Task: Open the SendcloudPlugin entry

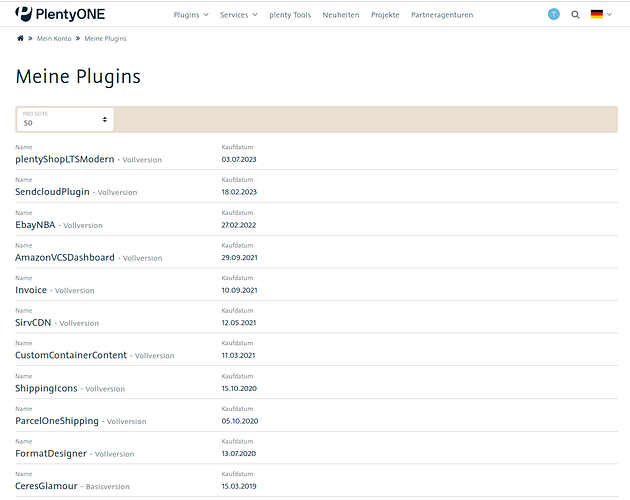Action: pyautogui.click(x=52, y=192)
